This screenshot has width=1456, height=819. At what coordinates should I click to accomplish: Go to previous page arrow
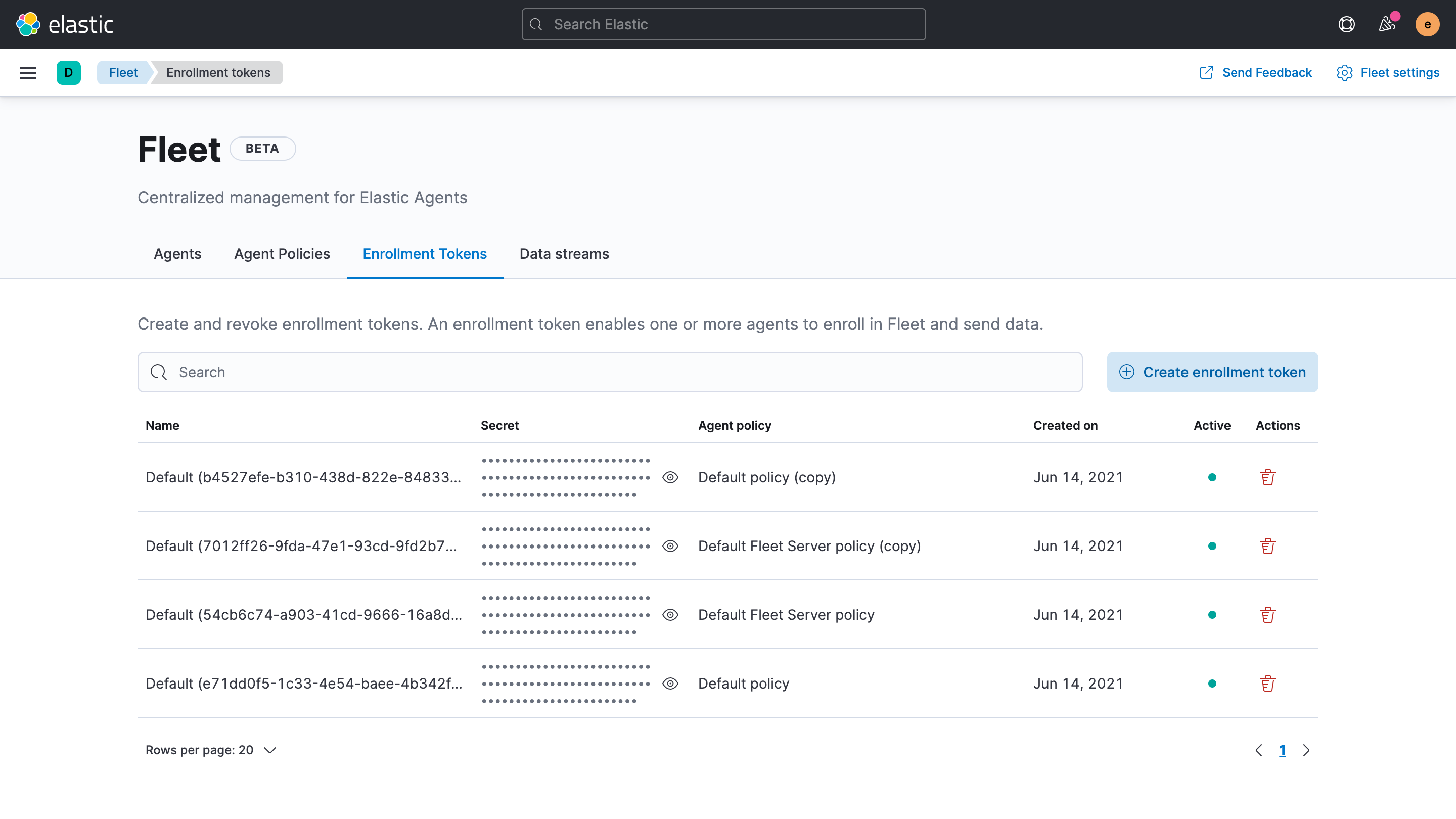pyautogui.click(x=1258, y=750)
